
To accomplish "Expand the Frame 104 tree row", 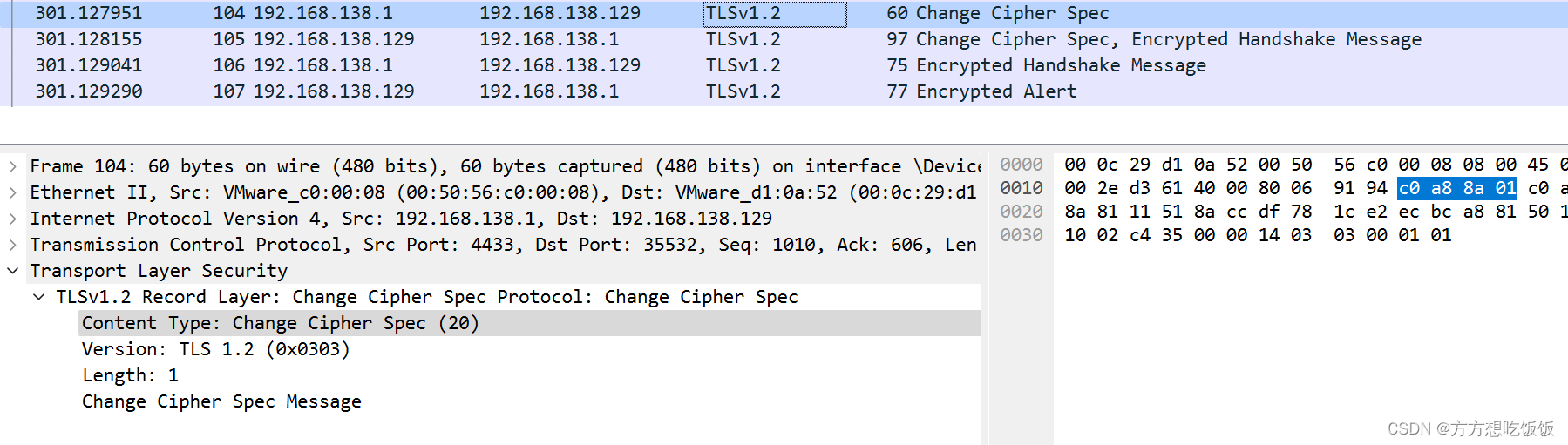I will 12,165.
